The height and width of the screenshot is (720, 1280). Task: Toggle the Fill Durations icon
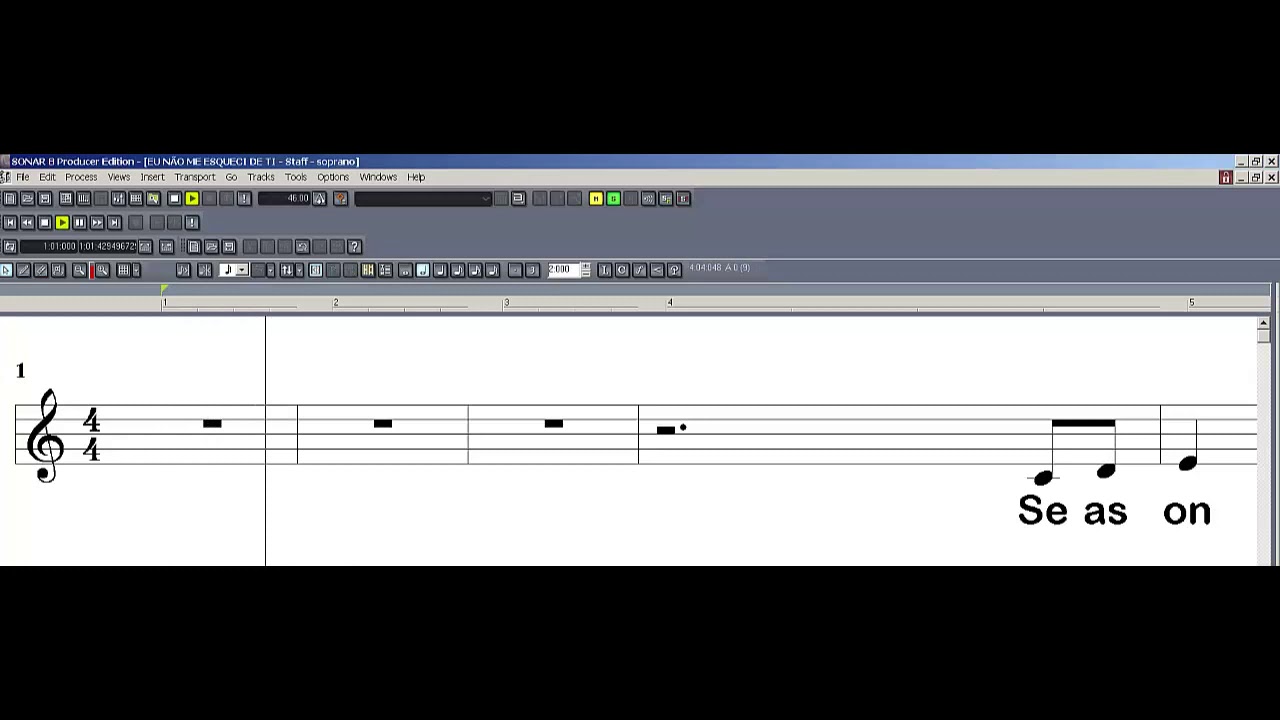183,270
